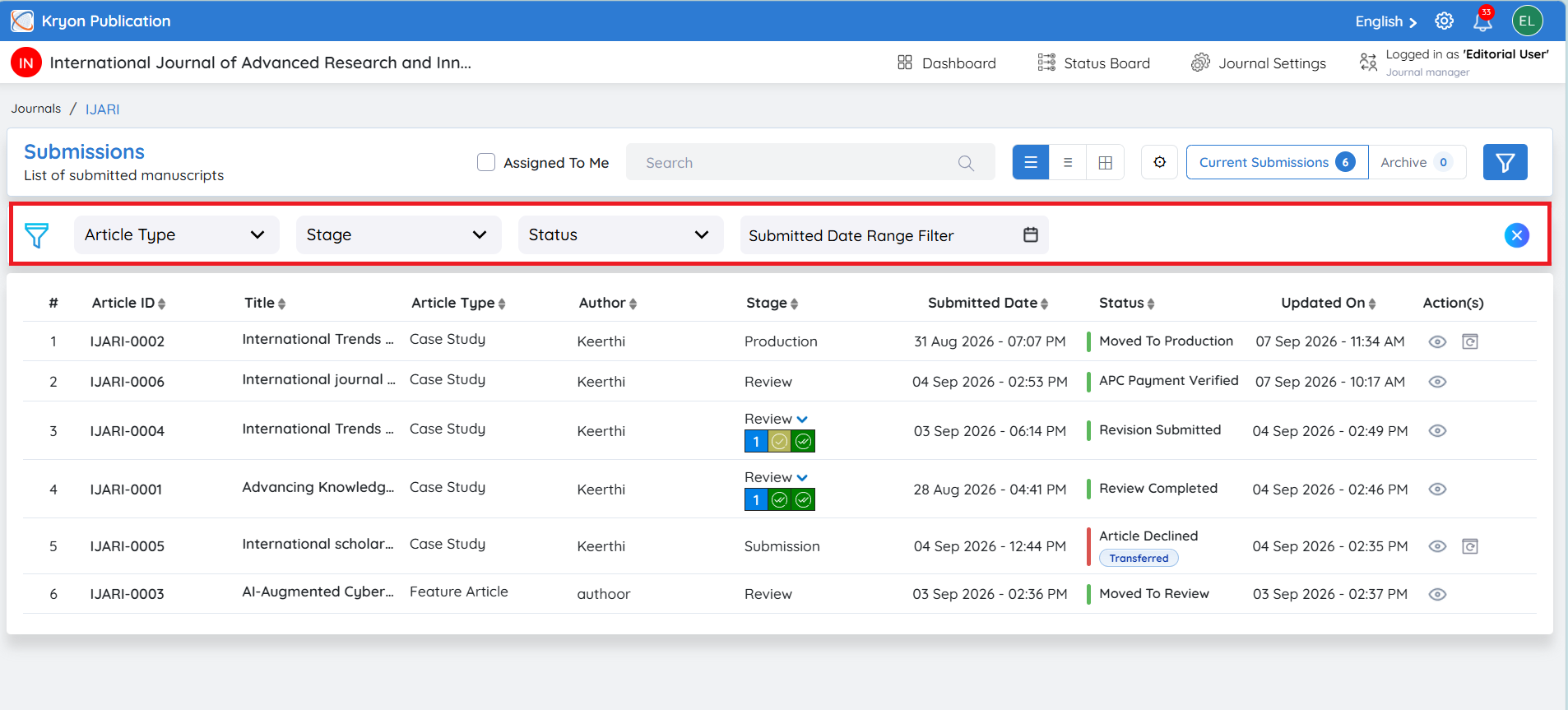Image resolution: width=1568 pixels, height=710 pixels.
Task: Open the notifications bell
Action: (1483, 21)
